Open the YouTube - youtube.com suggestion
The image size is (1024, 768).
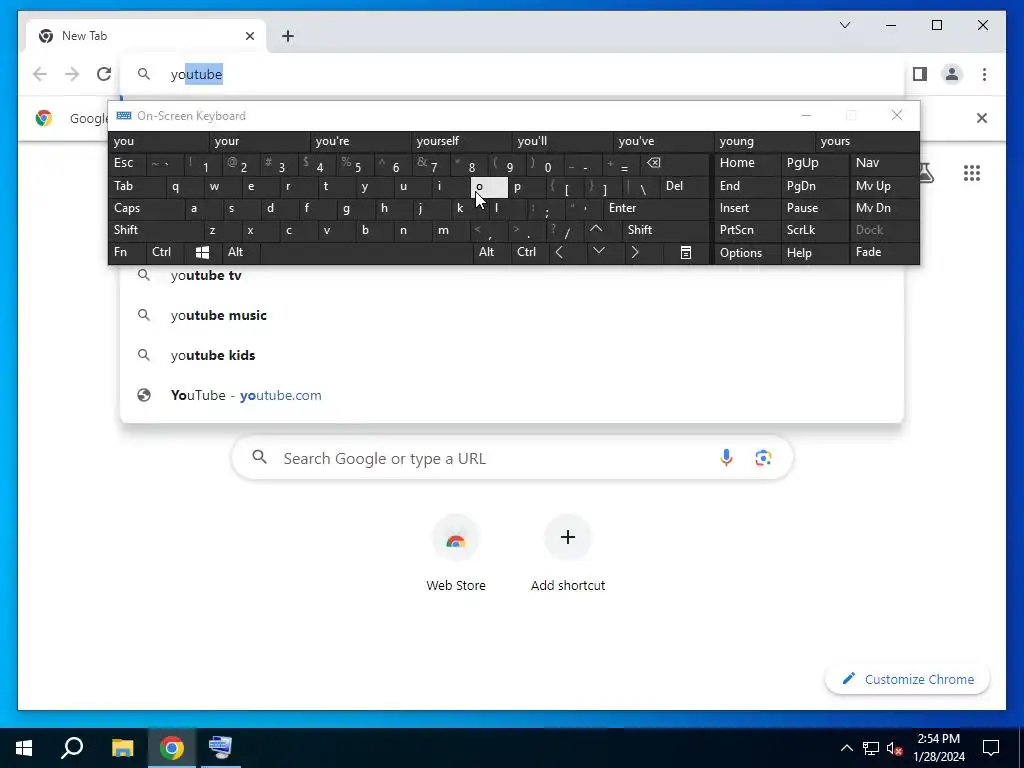pos(512,395)
